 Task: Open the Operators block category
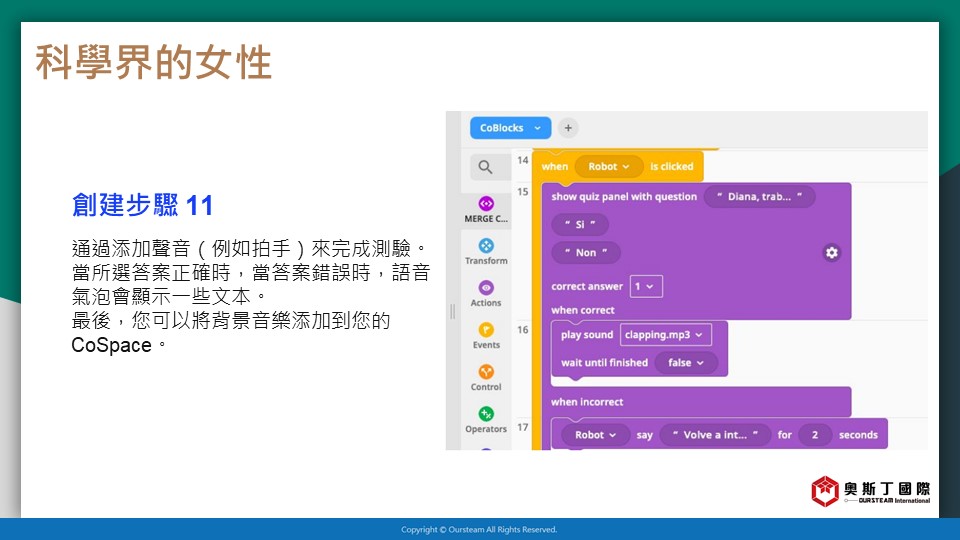point(486,420)
